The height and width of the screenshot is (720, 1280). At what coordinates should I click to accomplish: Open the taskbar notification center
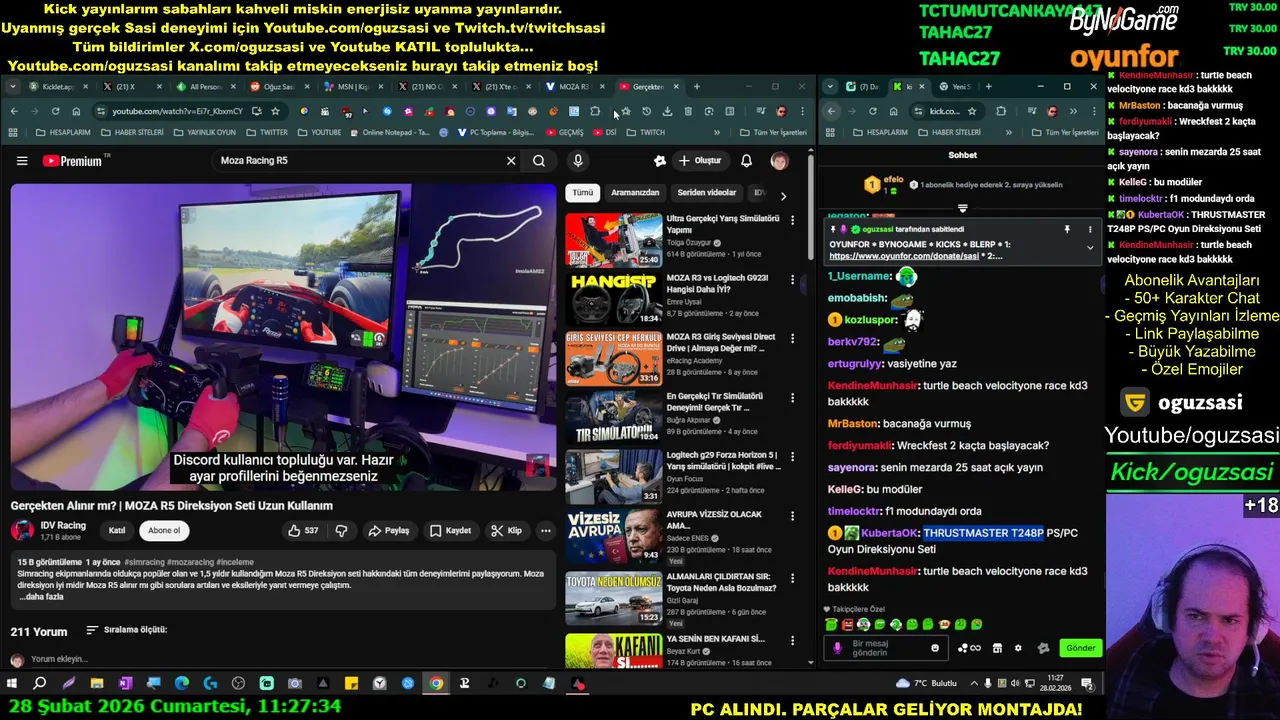pyautogui.click(x=1087, y=684)
